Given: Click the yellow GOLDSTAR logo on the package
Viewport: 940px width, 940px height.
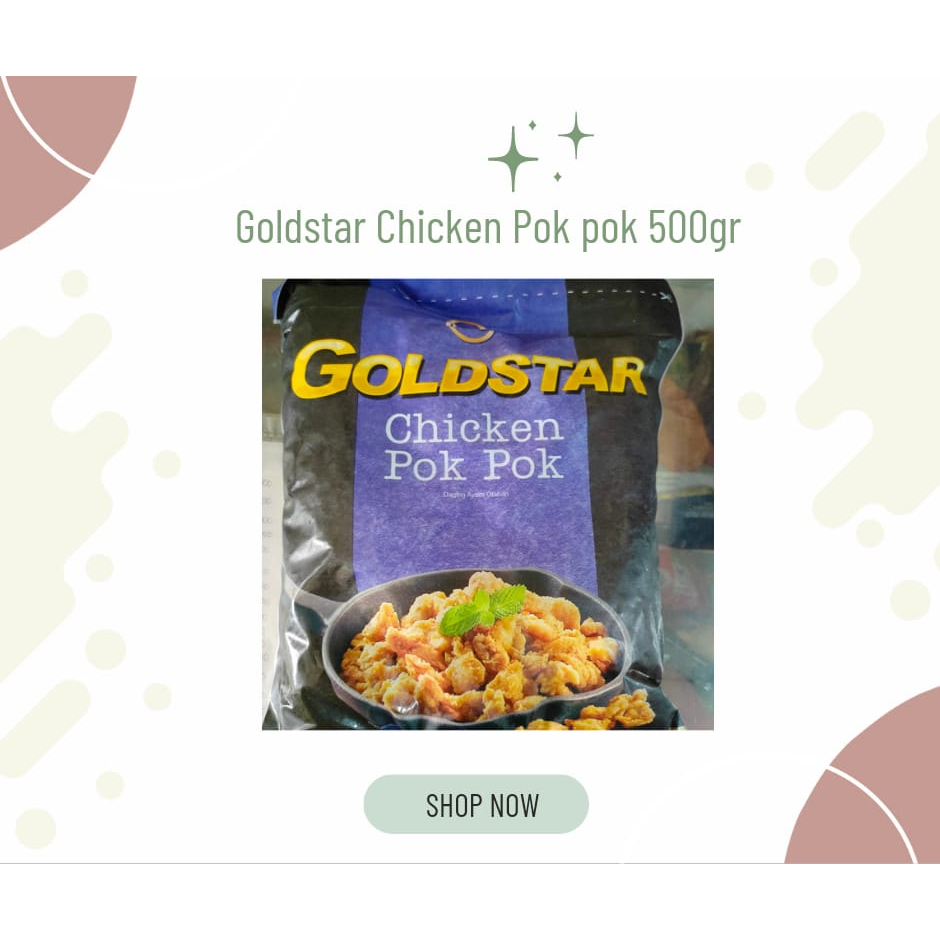Looking at the screenshot, I should (469, 370).
